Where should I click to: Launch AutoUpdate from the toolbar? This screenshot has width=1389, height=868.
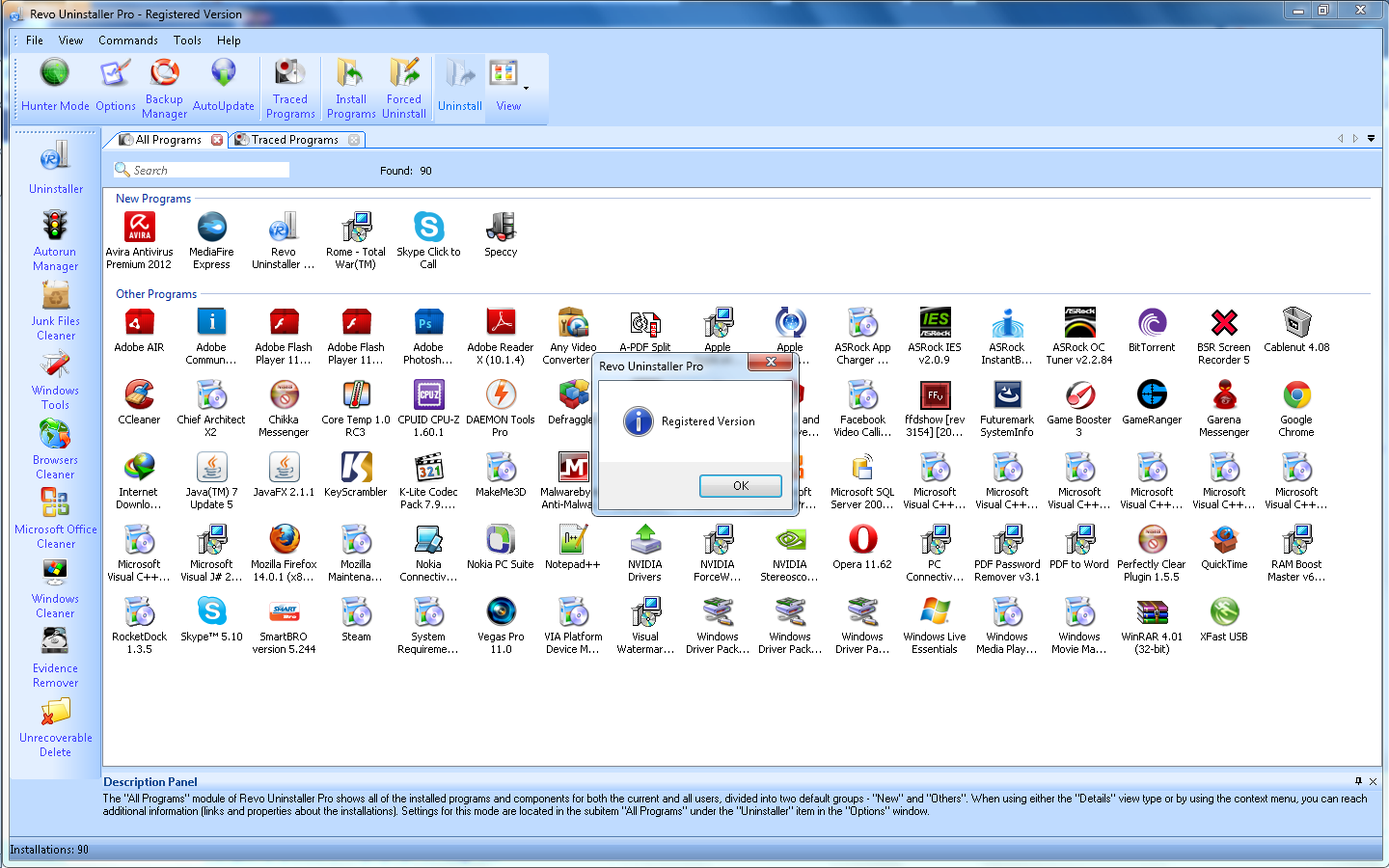(x=224, y=85)
